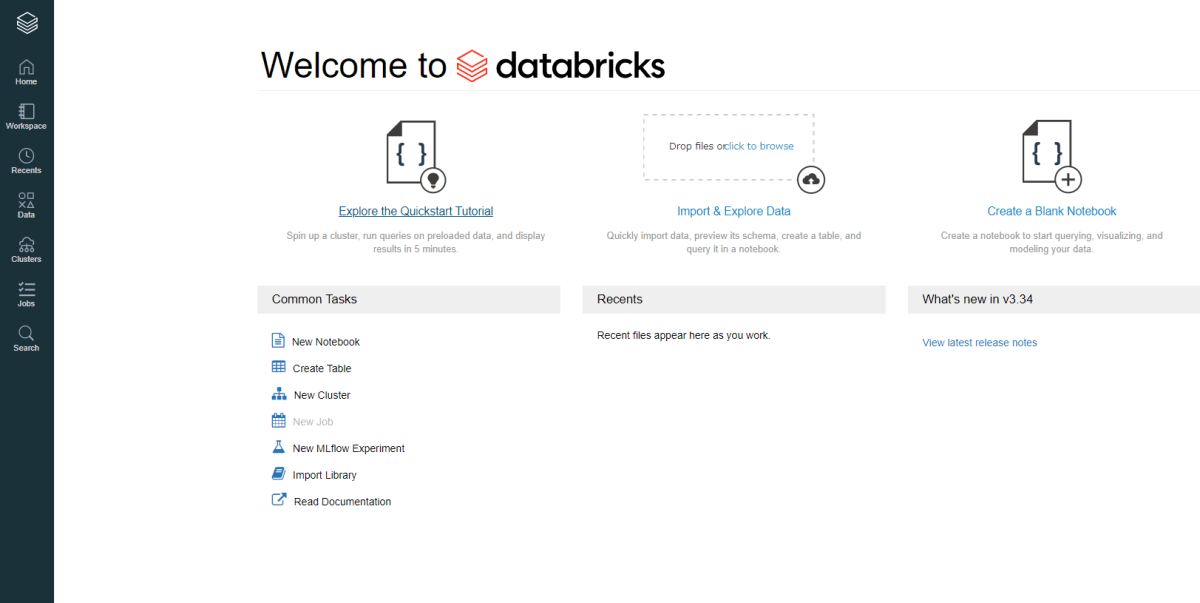
Task: Click the 'click to browse' link
Action: coord(760,146)
